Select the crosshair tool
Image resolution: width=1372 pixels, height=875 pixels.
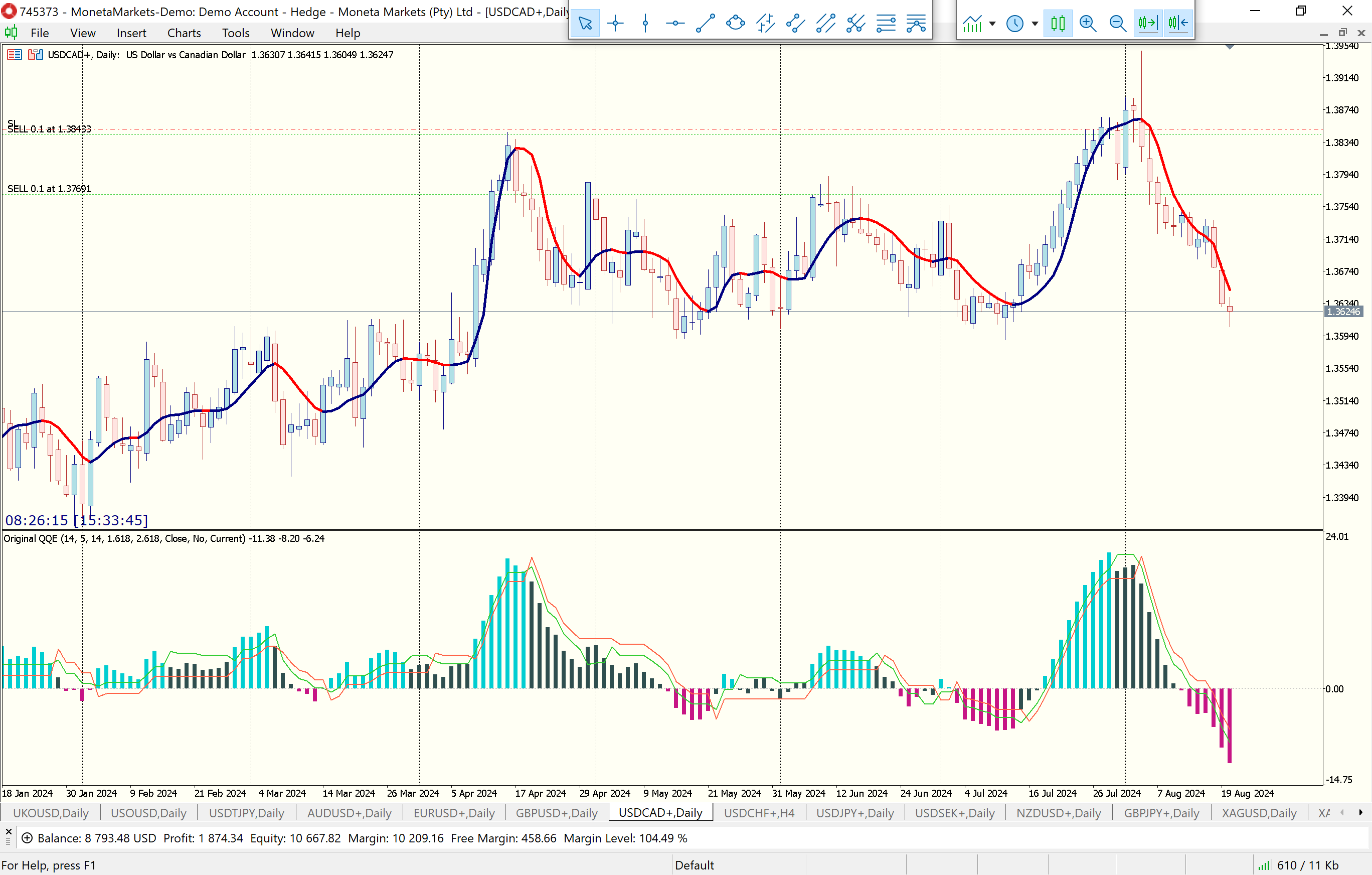click(615, 24)
